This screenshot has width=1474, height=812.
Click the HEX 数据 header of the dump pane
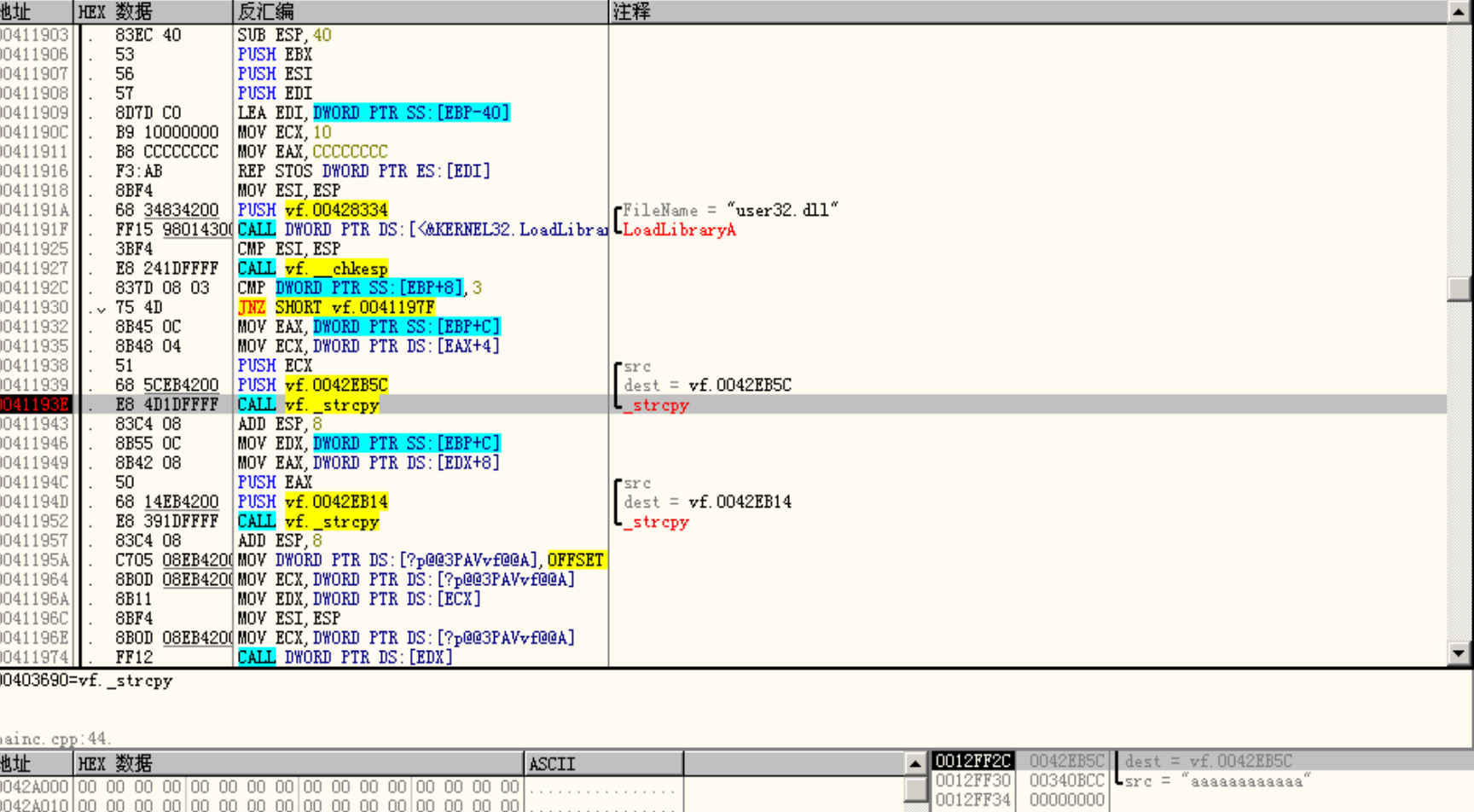pos(299,763)
